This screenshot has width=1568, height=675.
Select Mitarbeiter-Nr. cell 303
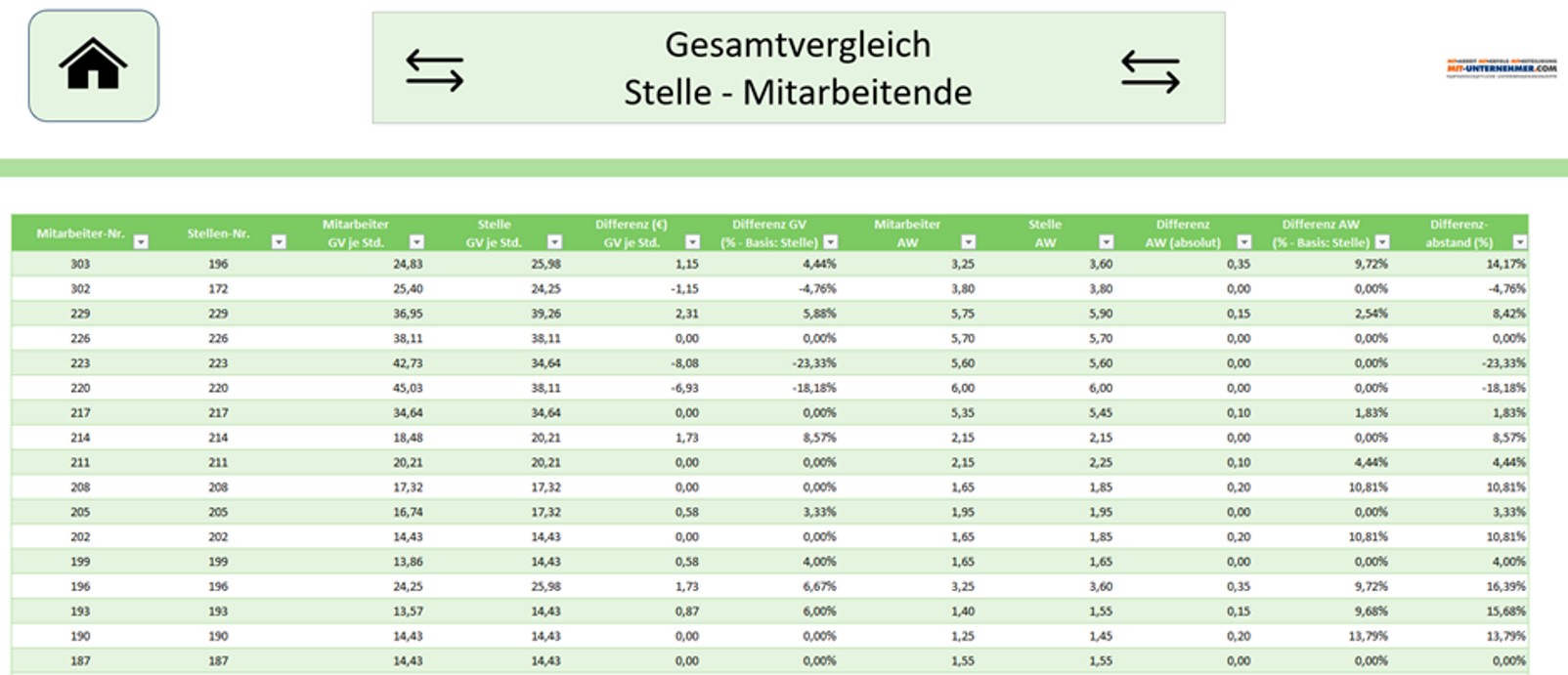[x=80, y=264]
